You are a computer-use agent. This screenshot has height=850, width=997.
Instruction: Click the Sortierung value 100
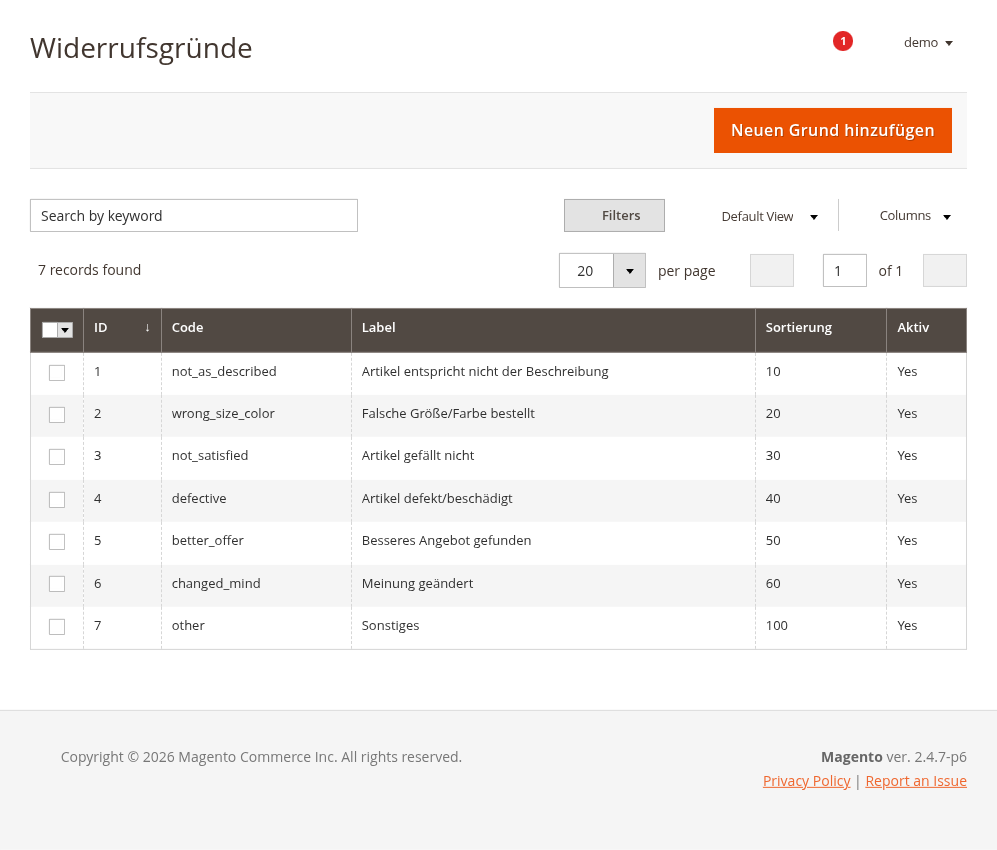point(776,626)
